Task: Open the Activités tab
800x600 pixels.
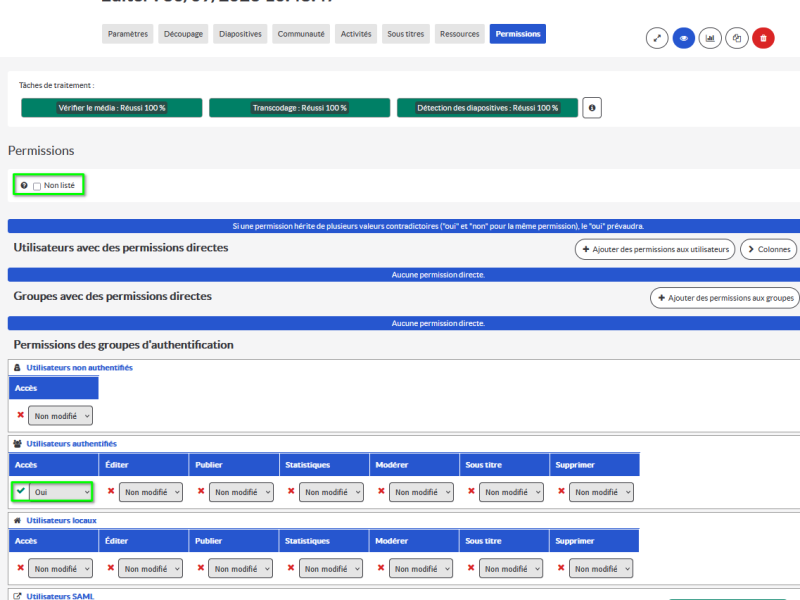Action: click(x=356, y=34)
